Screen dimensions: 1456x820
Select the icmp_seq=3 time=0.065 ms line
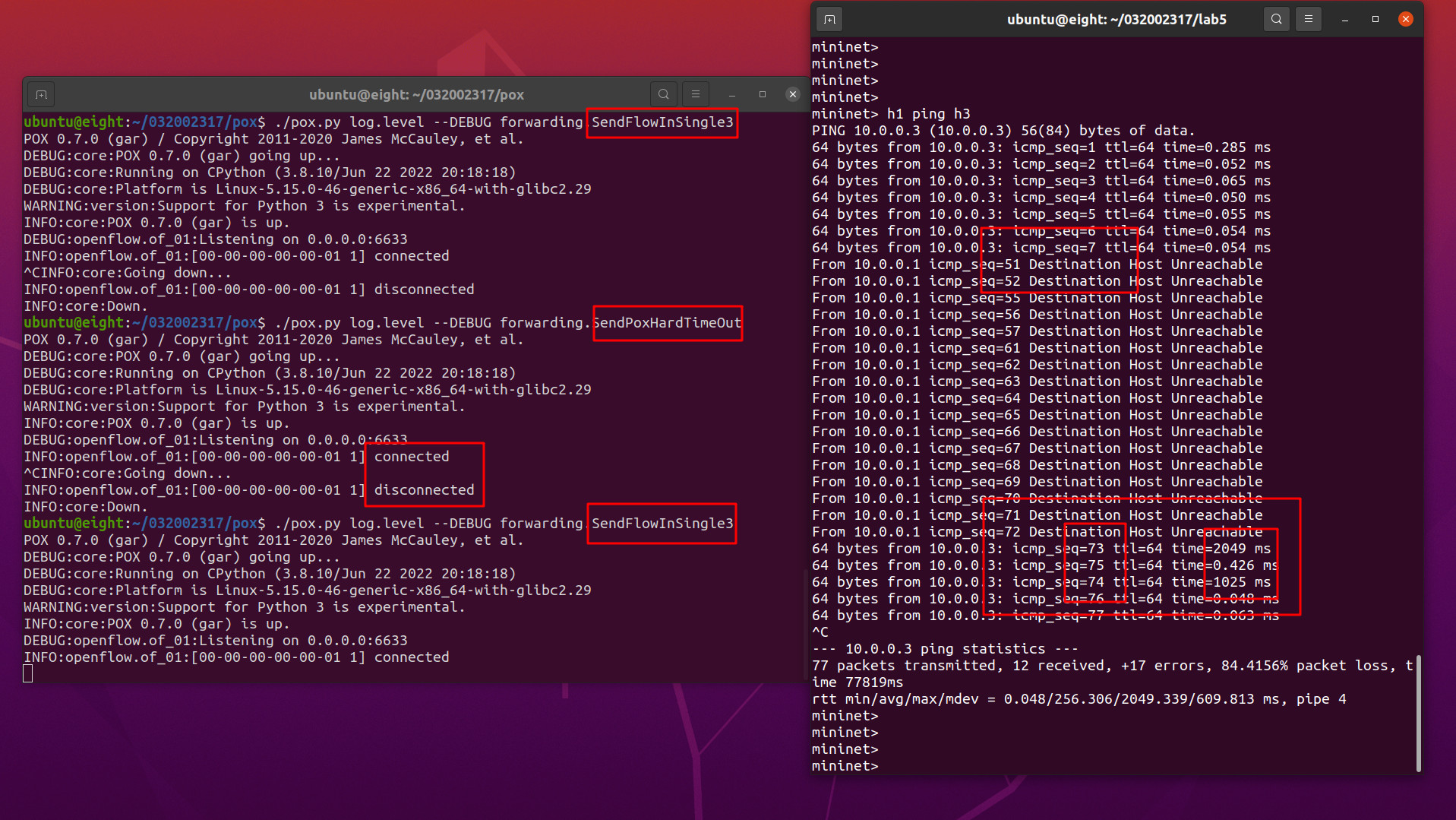[1041, 181]
